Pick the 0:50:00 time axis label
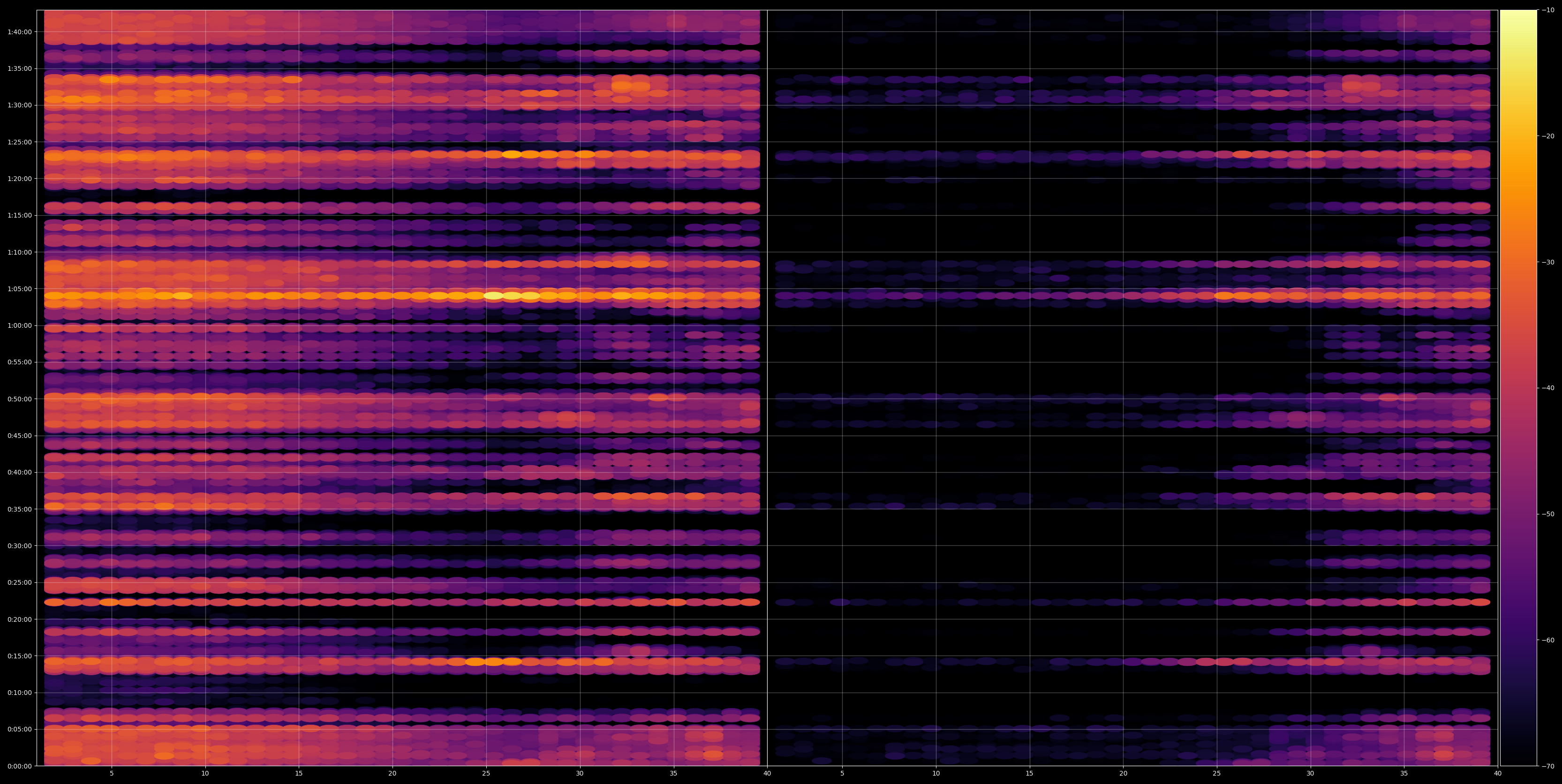Image resolution: width=1562 pixels, height=784 pixels. [19, 399]
